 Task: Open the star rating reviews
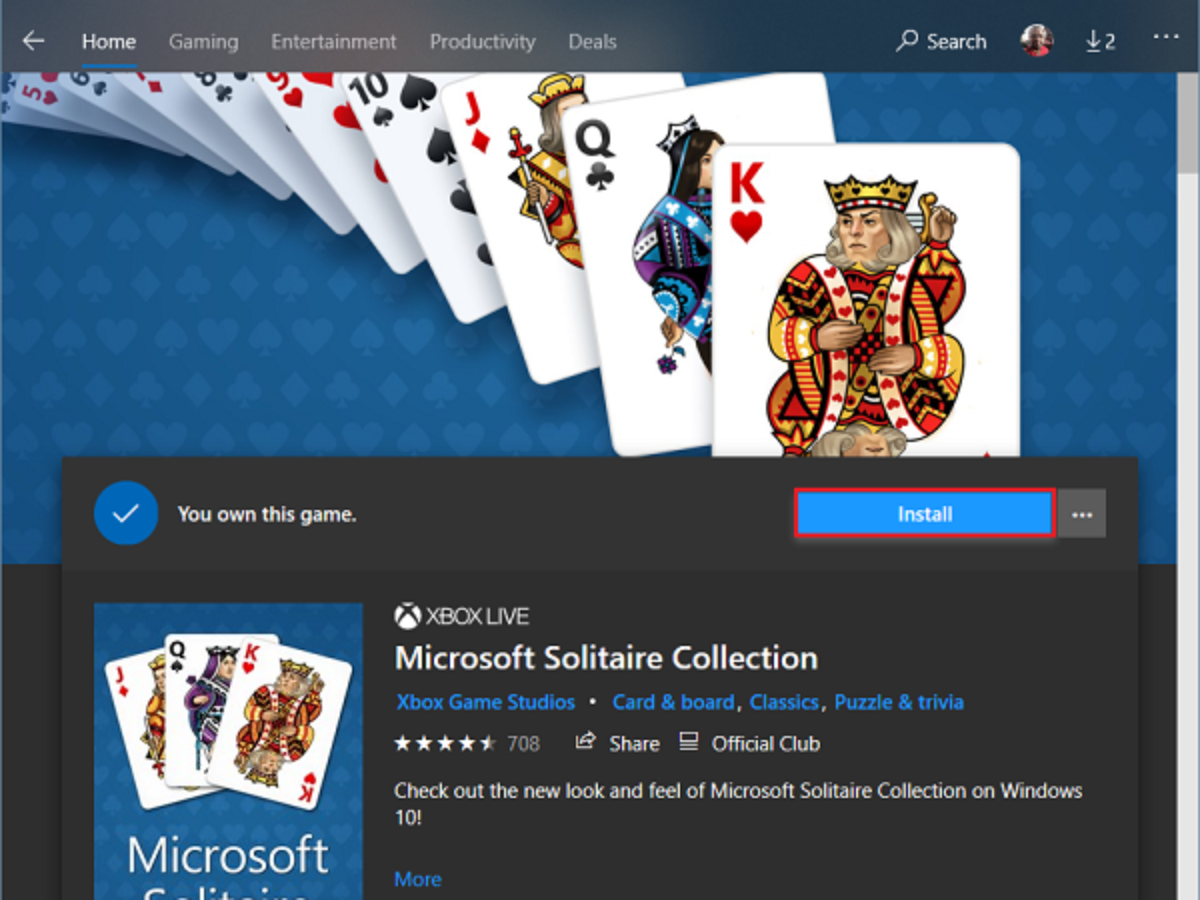(x=445, y=743)
